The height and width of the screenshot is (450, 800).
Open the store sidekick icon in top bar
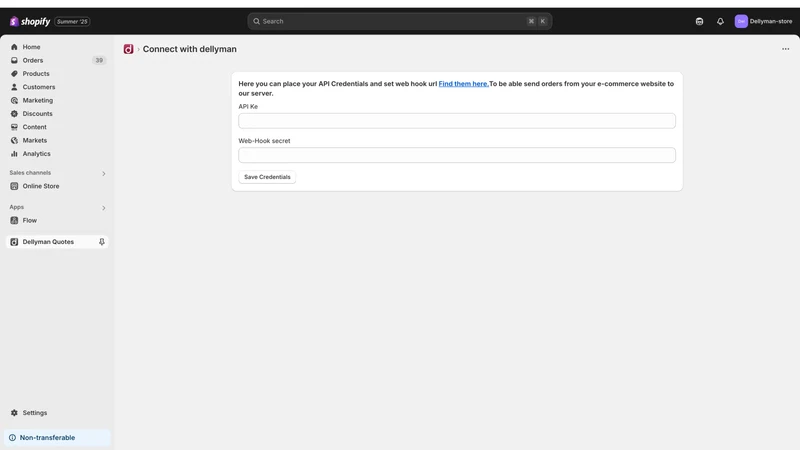pos(699,21)
